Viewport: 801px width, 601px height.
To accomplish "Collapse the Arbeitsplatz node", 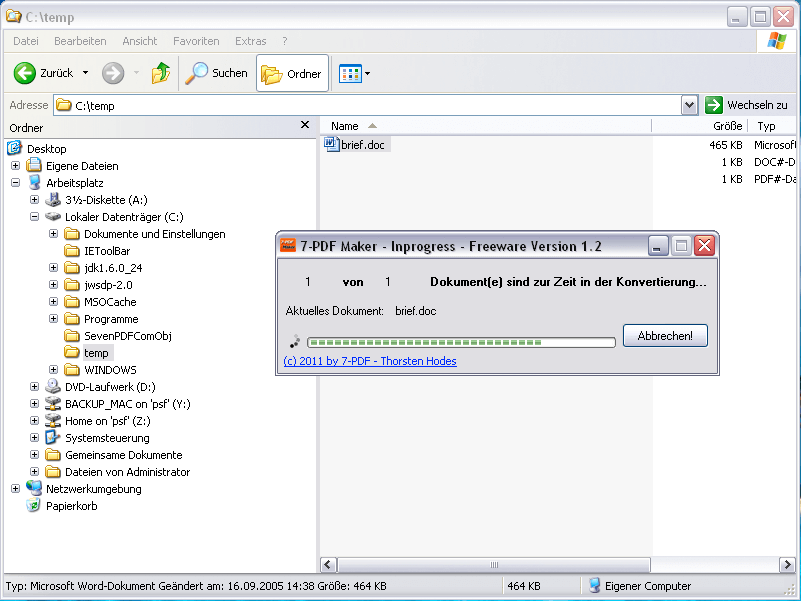I will click(x=15, y=182).
